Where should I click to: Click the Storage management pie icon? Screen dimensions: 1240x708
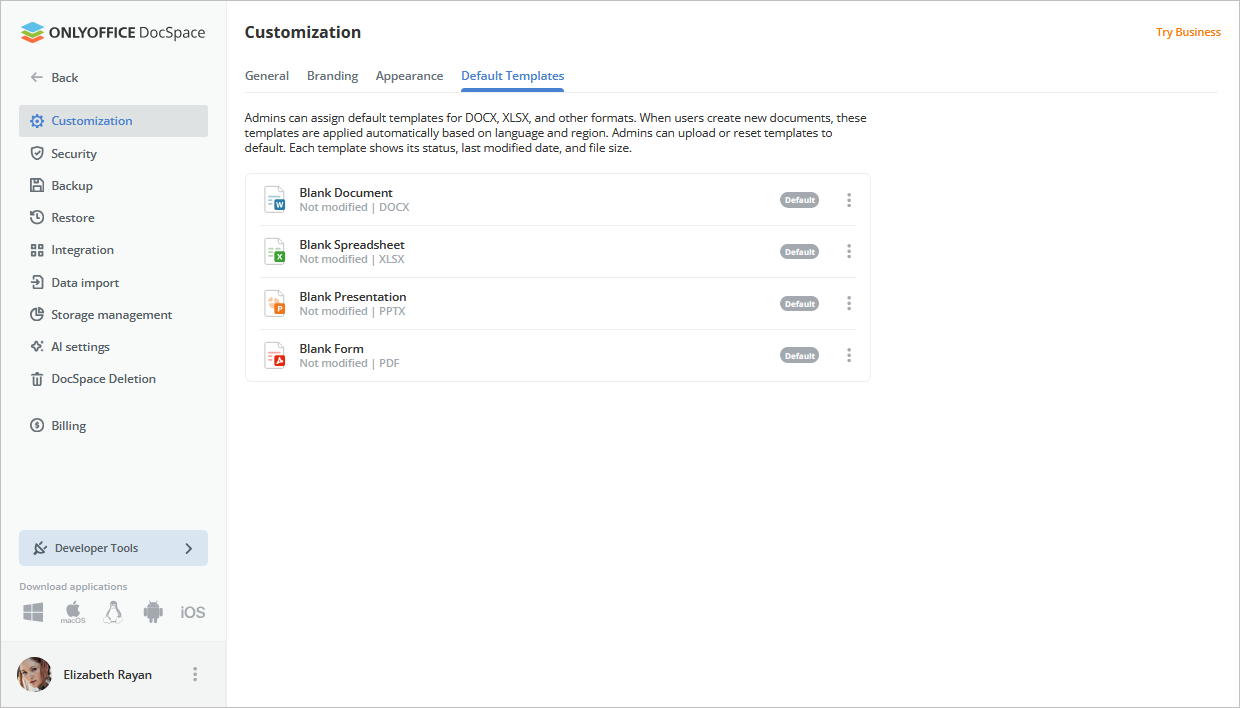click(37, 314)
